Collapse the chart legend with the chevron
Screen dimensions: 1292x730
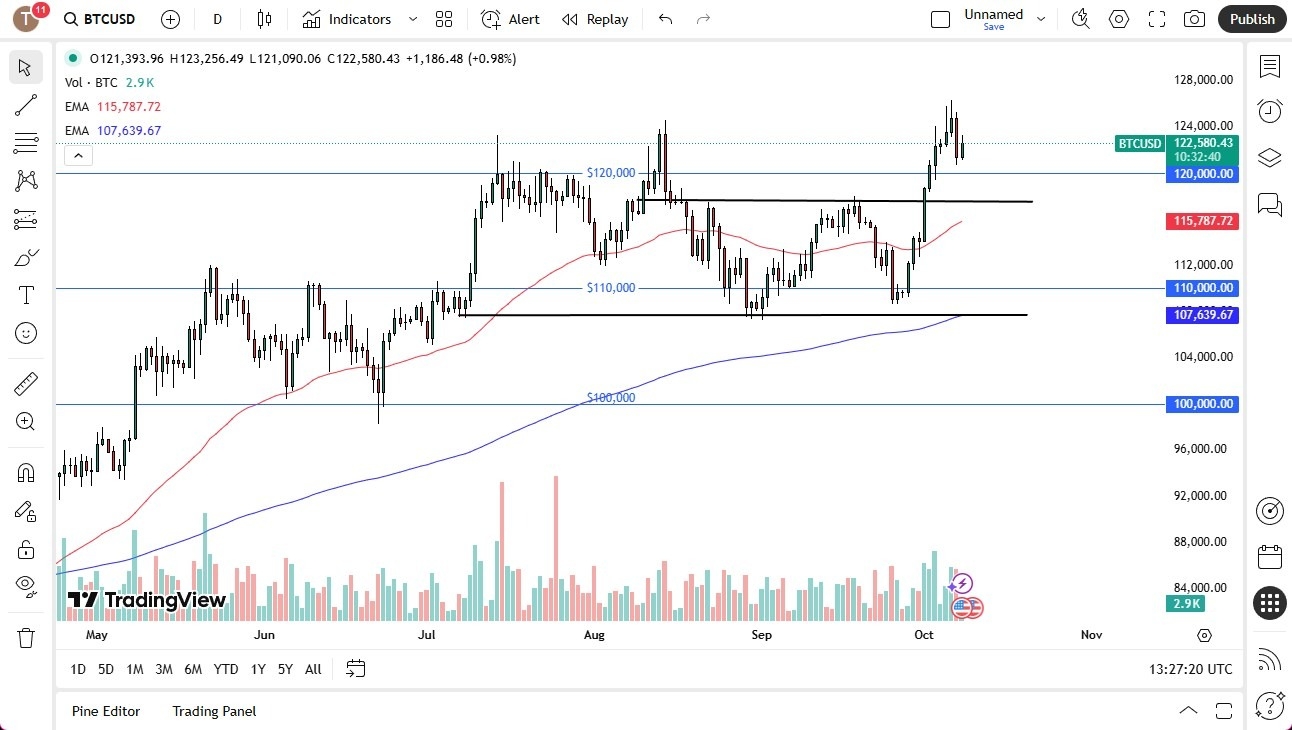[x=78, y=155]
